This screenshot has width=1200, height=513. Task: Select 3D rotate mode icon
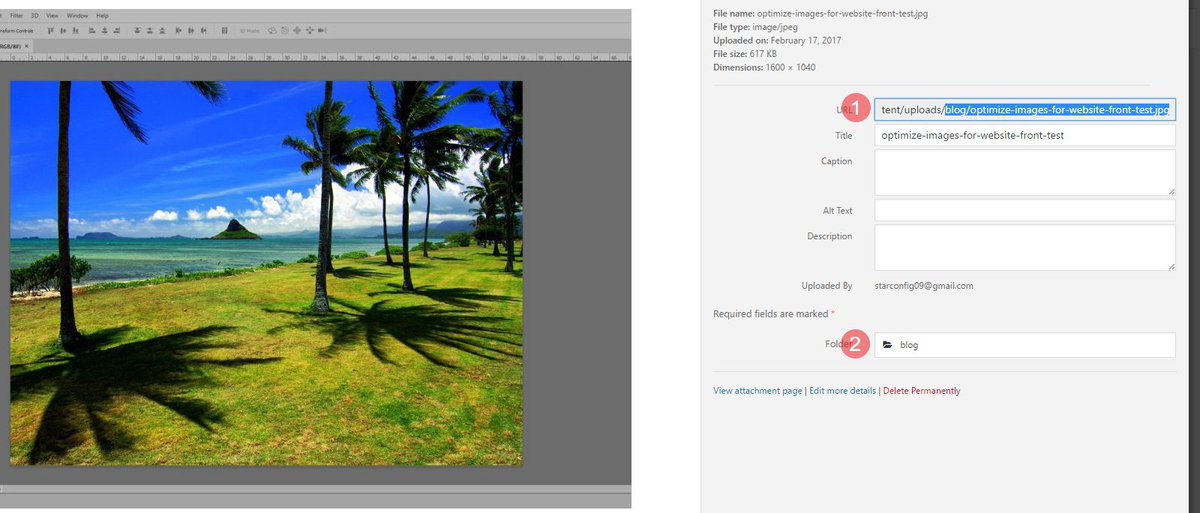272,31
